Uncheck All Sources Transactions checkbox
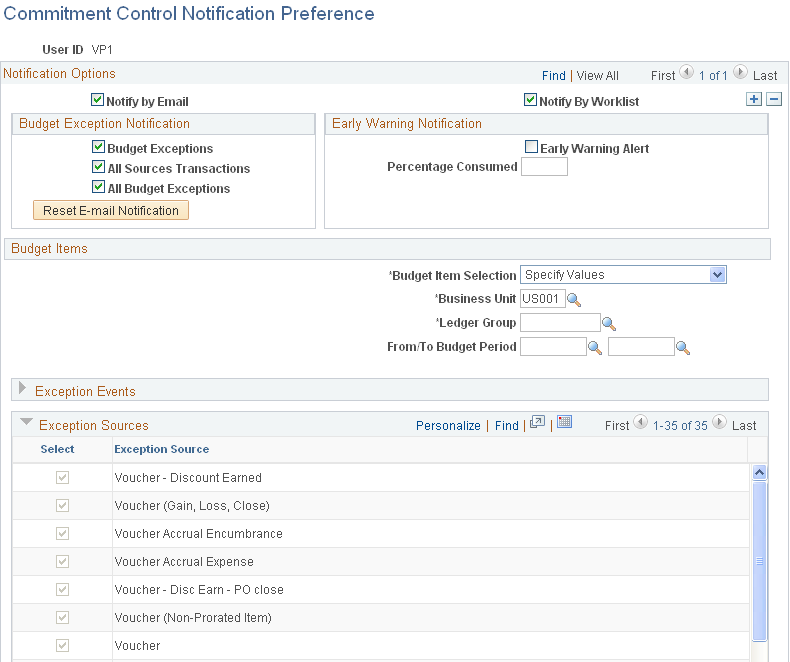Screen dimensions: 790x662 coord(98,167)
